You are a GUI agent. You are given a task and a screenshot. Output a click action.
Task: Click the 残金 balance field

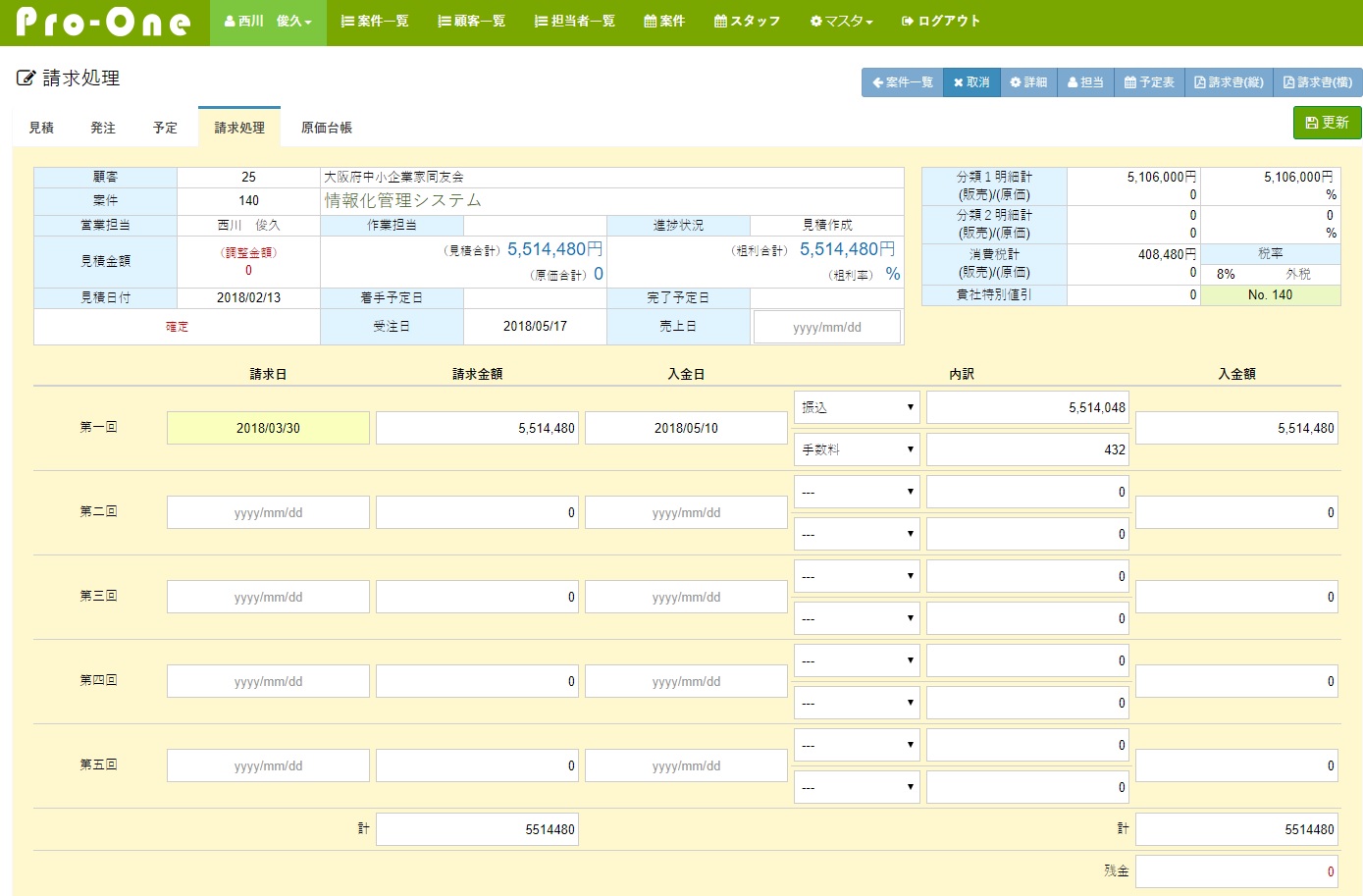click(x=1236, y=871)
